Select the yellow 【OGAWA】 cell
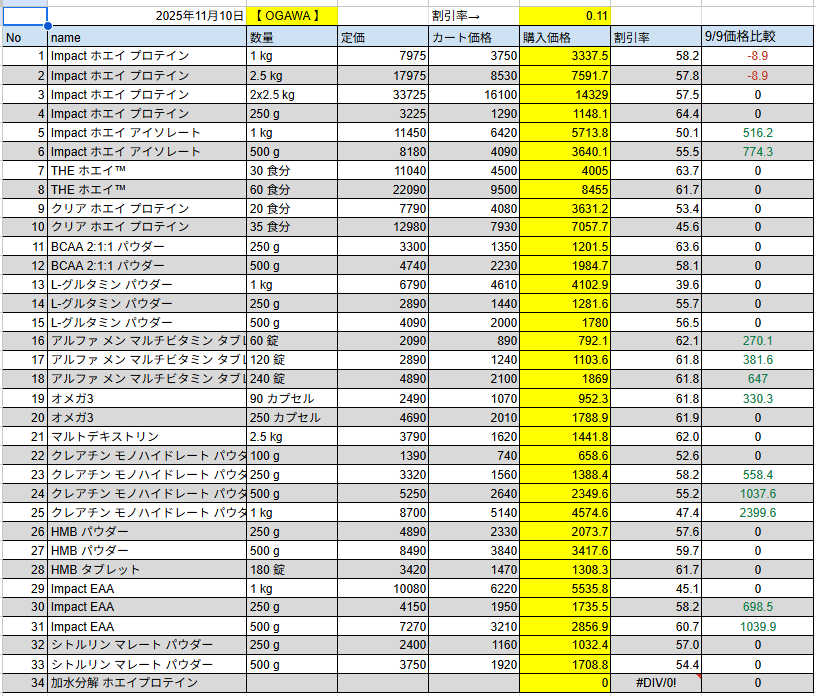 coord(291,16)
